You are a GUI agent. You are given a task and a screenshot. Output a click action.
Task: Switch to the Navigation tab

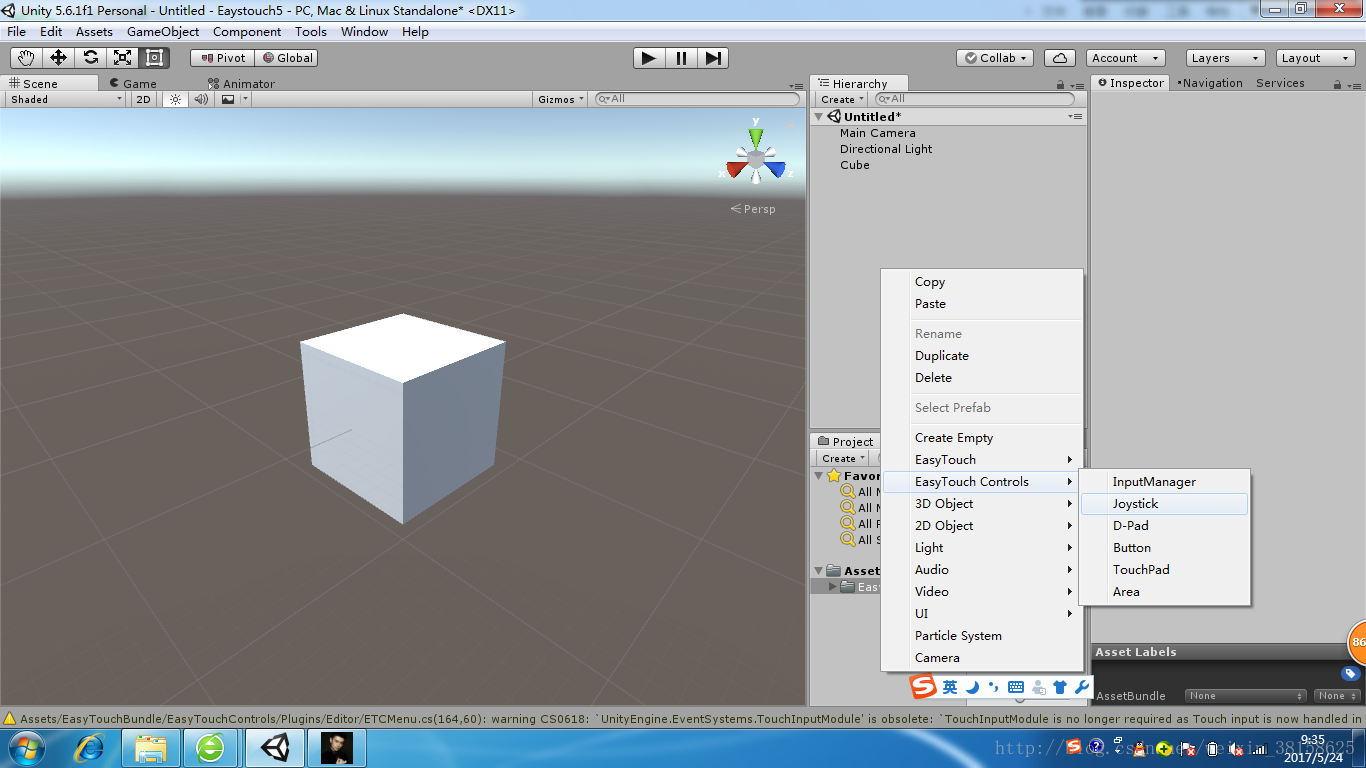tap(1210, 83)
